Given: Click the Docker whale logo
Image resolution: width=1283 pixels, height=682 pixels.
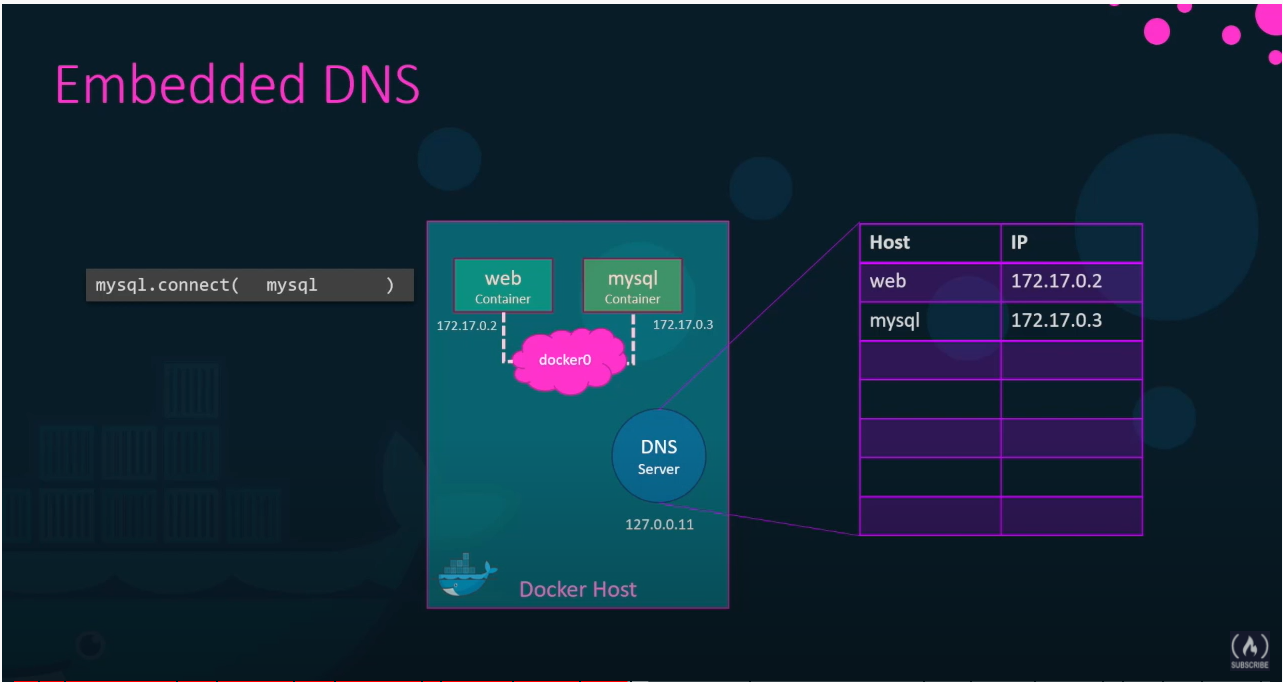Looking at the screenshot, I should pos(467,576).
